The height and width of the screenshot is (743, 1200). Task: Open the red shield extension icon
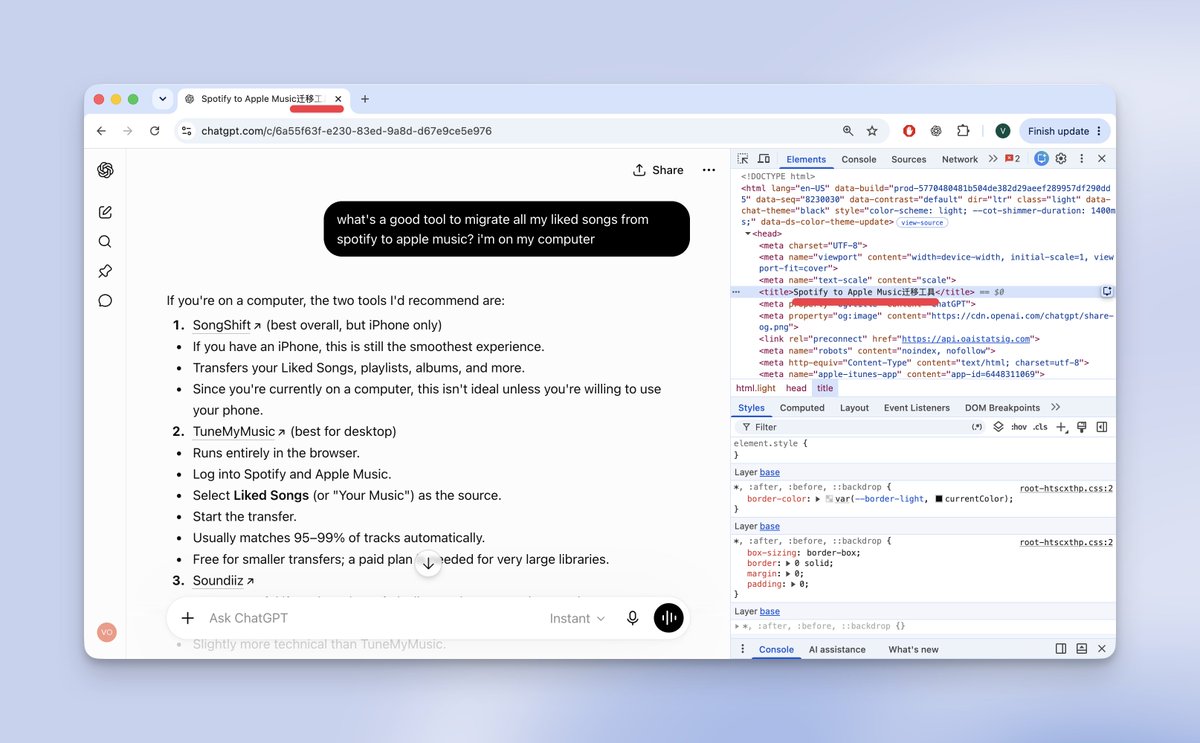909,131
